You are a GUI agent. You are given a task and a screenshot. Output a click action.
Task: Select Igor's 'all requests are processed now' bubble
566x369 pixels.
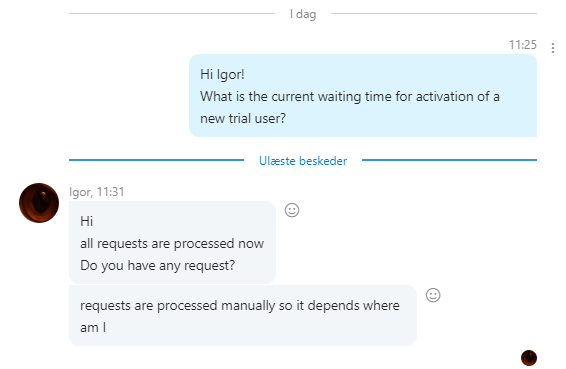(172, 242)
